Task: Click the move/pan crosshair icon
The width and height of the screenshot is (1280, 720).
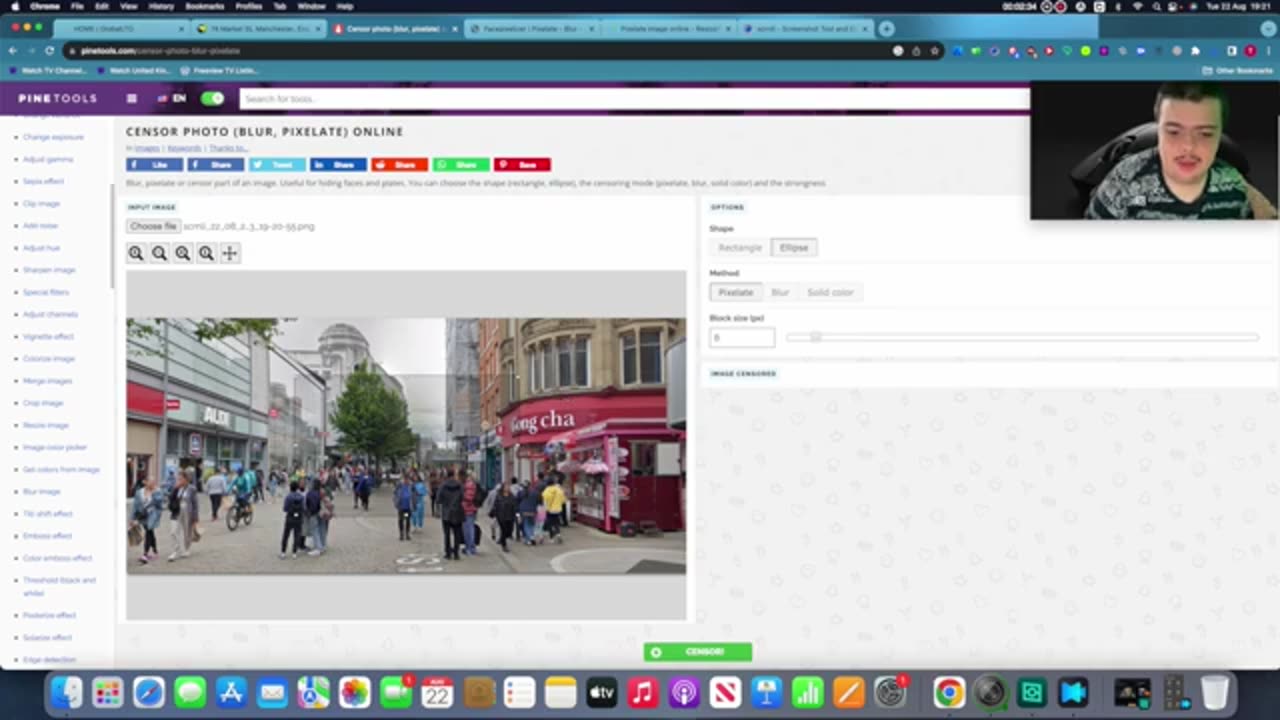Action: click(229, 253)
